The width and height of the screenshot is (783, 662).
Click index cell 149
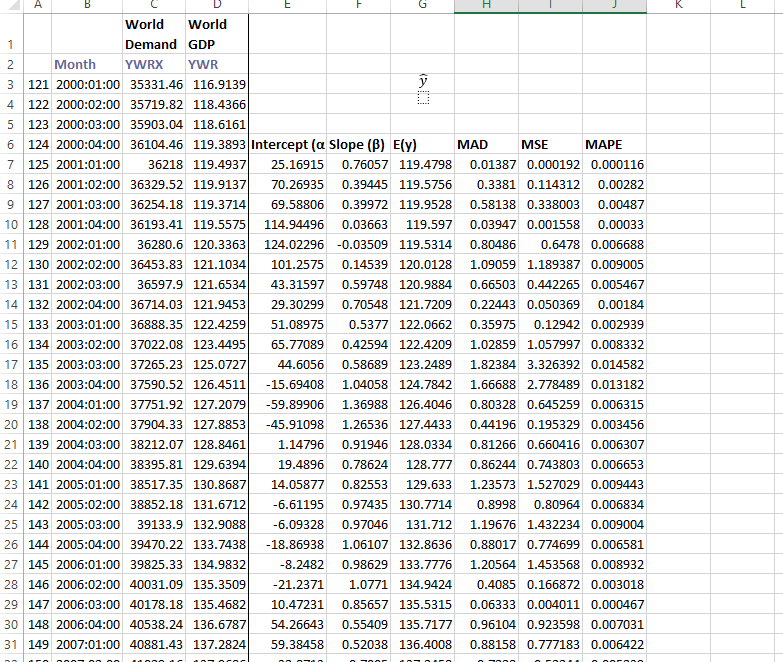click(x=37, y=645)
